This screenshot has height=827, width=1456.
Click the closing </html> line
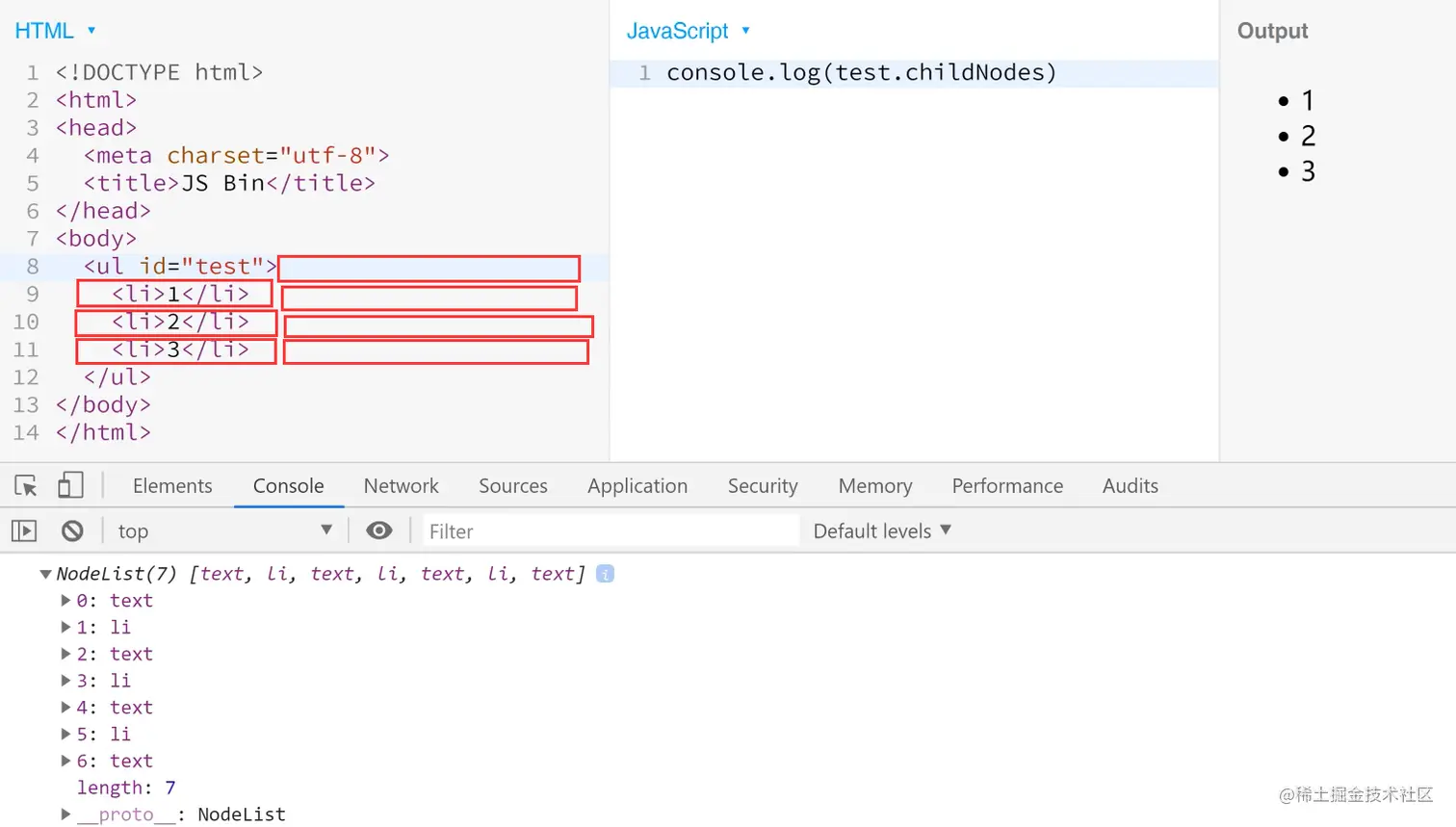(x=103, y=433)
